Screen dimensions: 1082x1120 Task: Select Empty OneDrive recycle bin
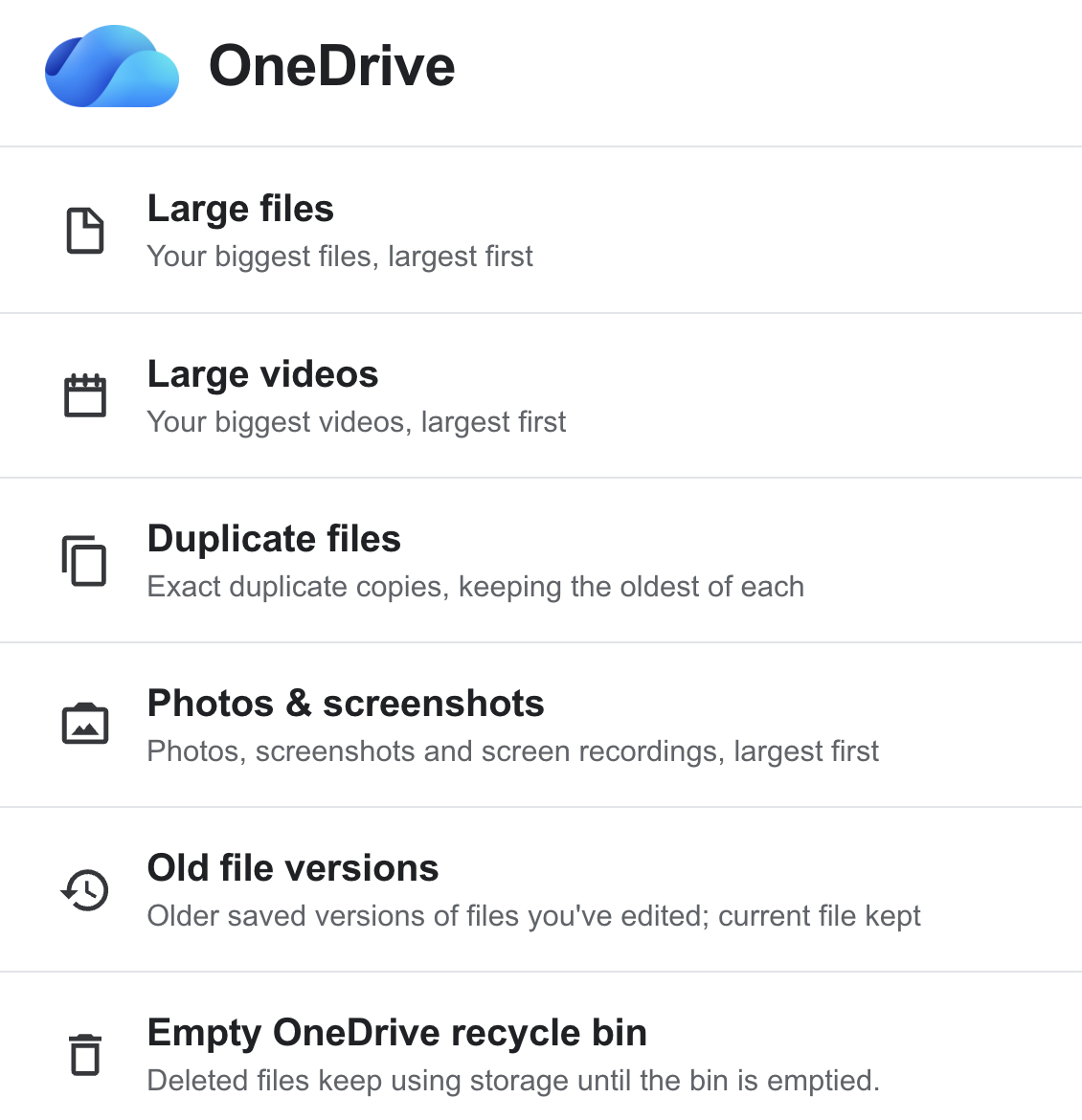tap(541, 1046)
